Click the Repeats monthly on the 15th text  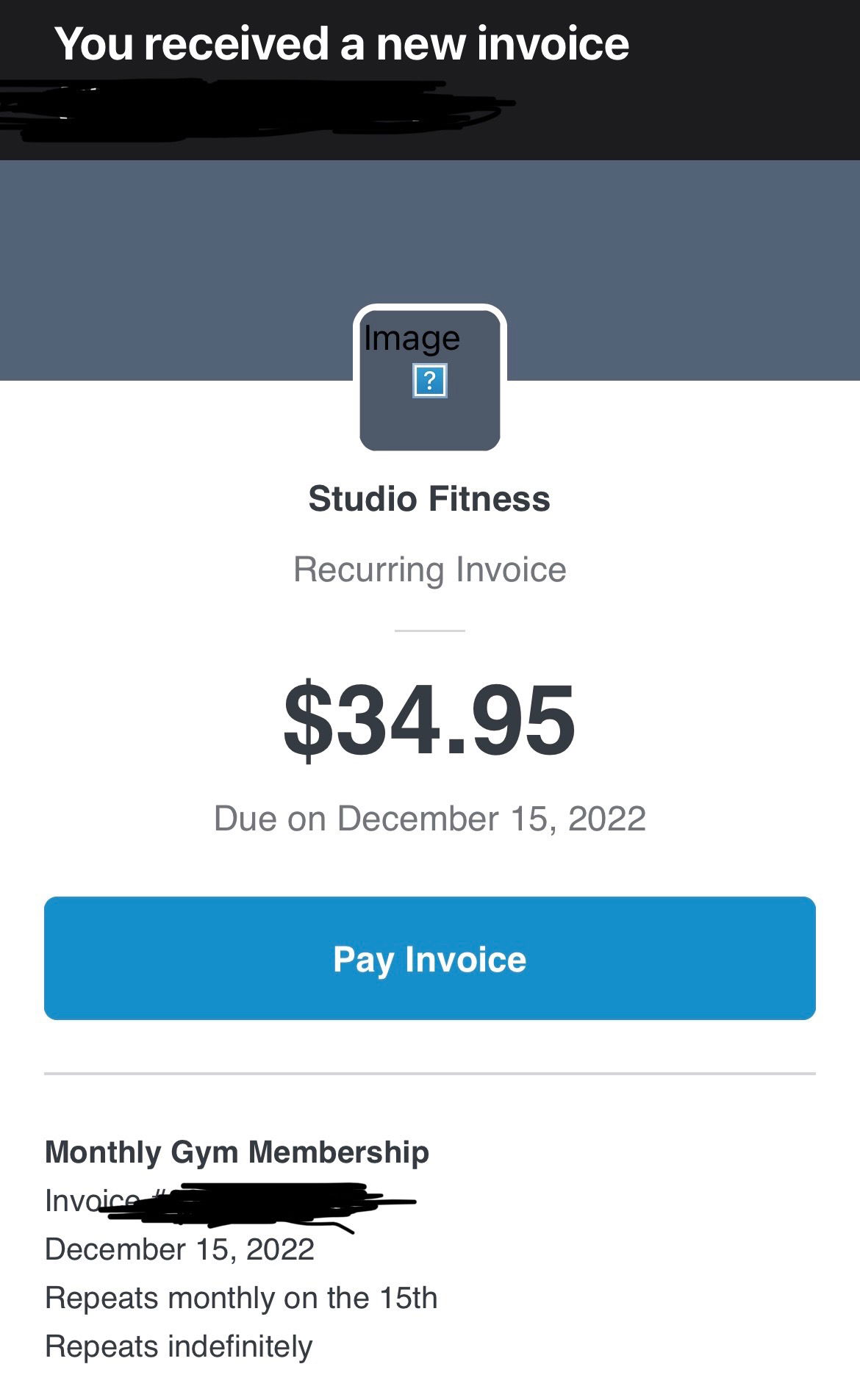pyautogui.click(x=241, y=1298)
